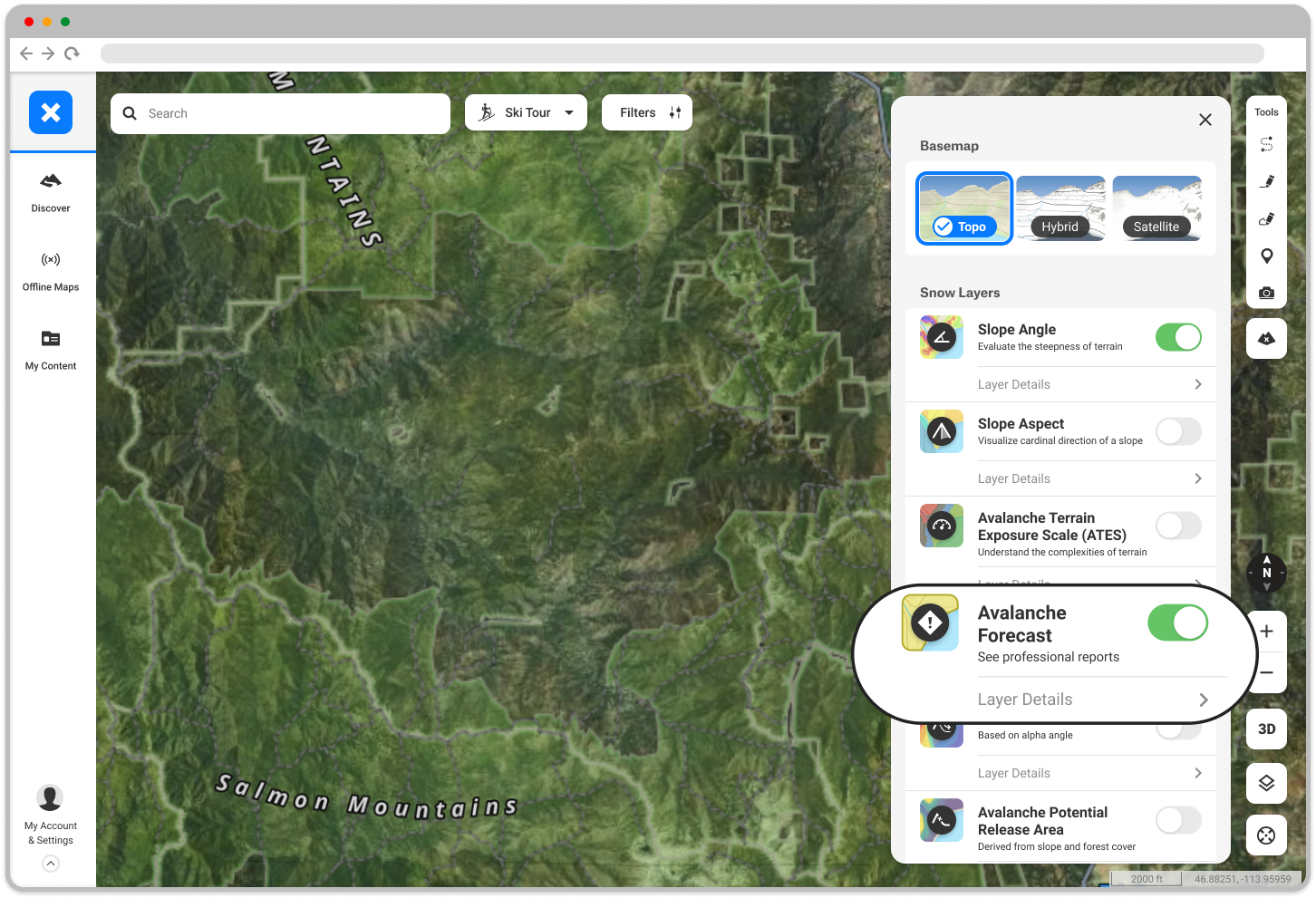Click 'See professional reports' text
The height and width of the screenshot is (898, 1316).
(x=1049, y=657)
